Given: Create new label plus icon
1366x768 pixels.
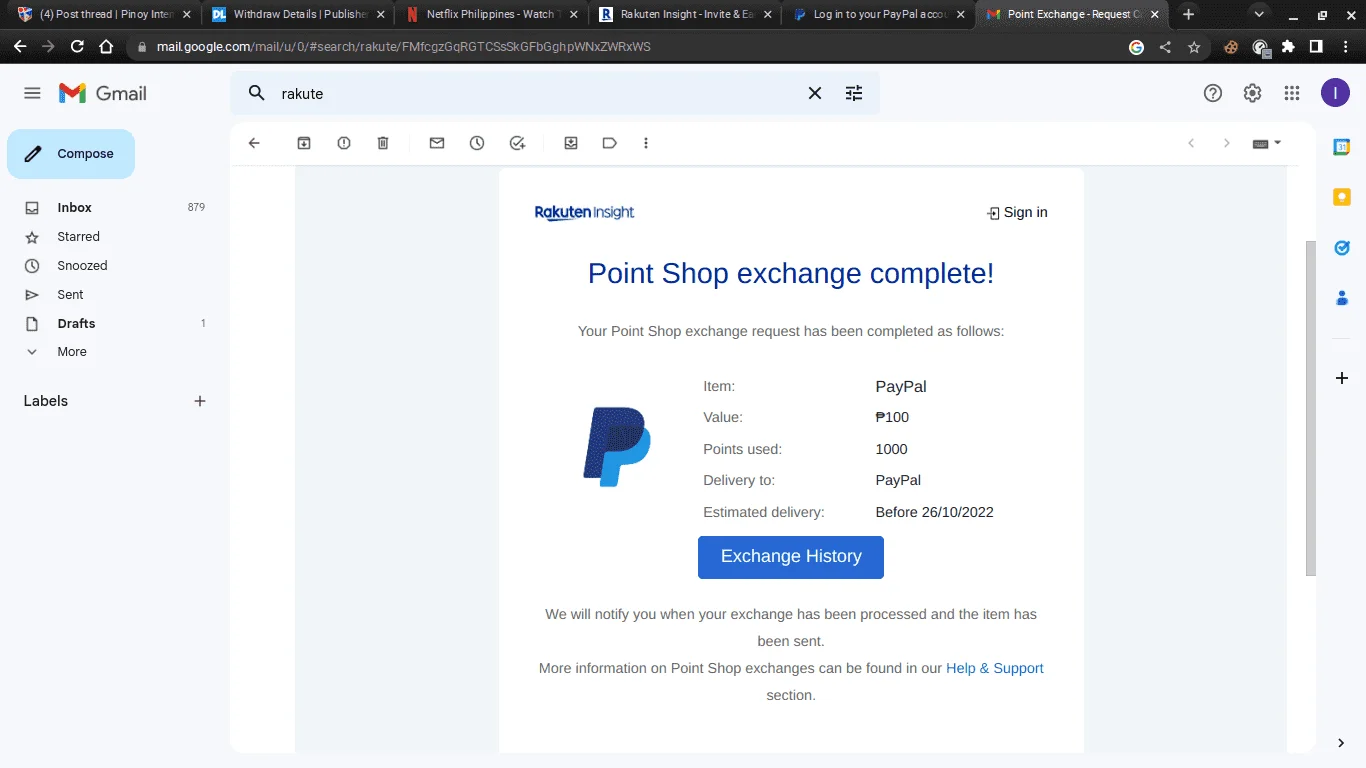Looking at the screenshot, I should pos(200,401).
